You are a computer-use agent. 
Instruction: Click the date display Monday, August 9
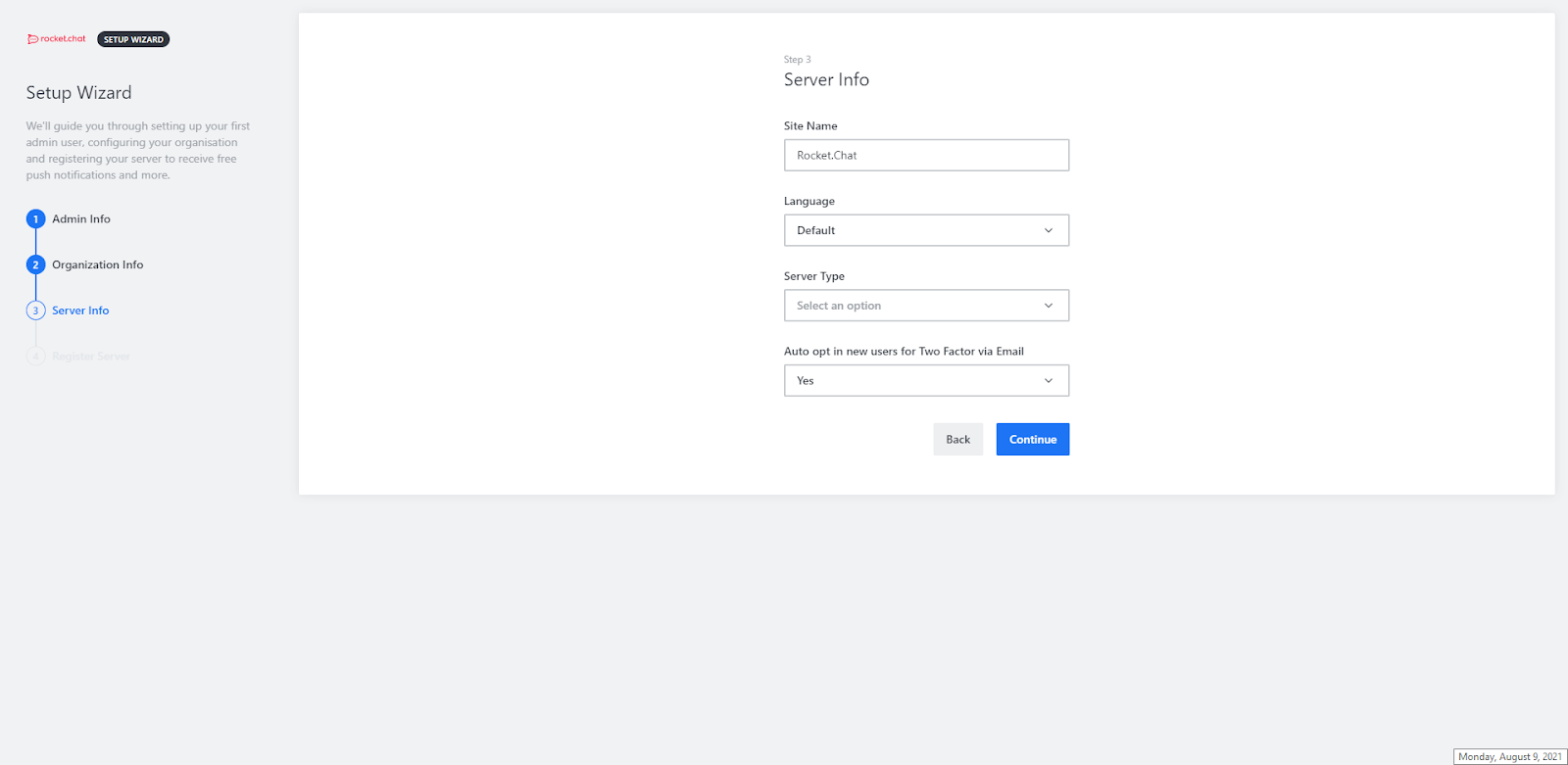point(1509,756)
